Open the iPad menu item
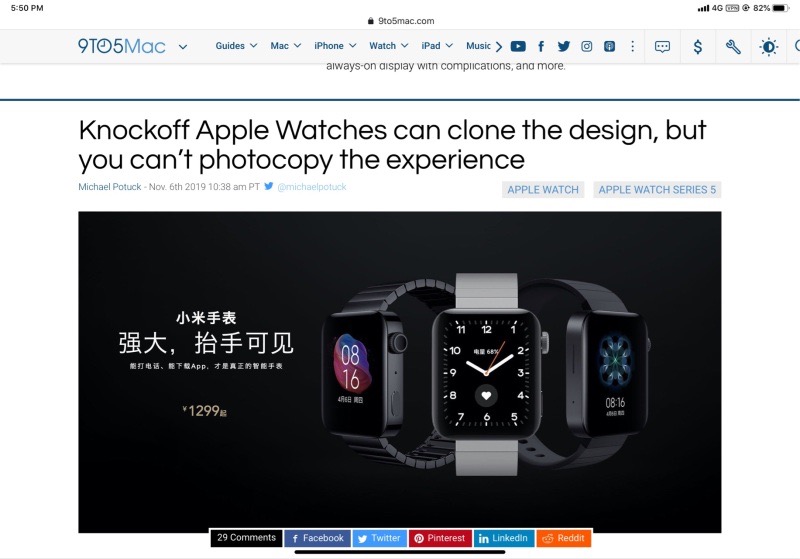This screenshot has width=800, height=559. (x=437, y=46)
